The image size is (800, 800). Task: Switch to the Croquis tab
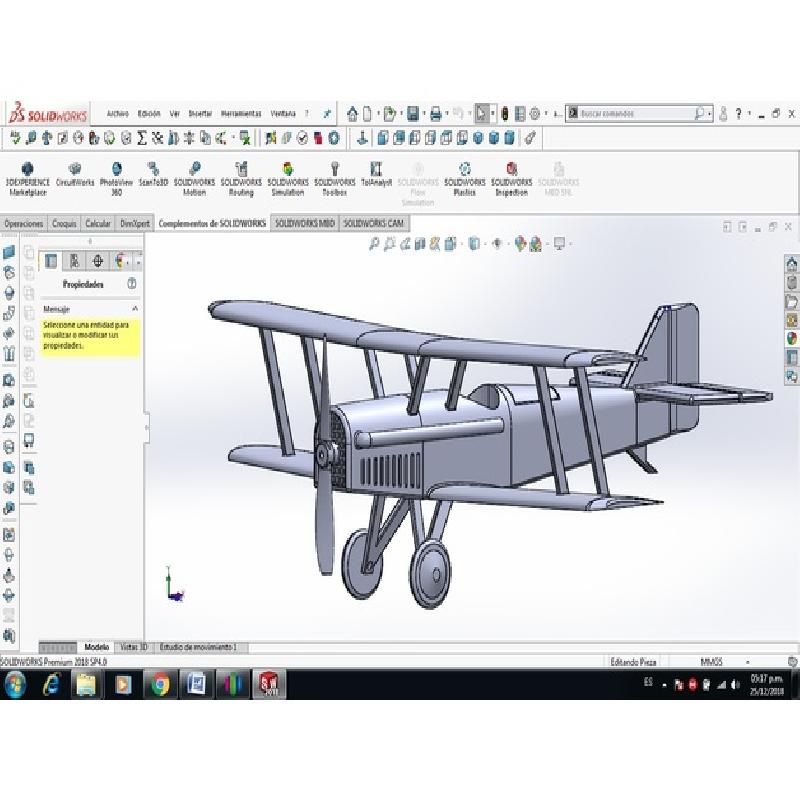click(x=64, y=224)
